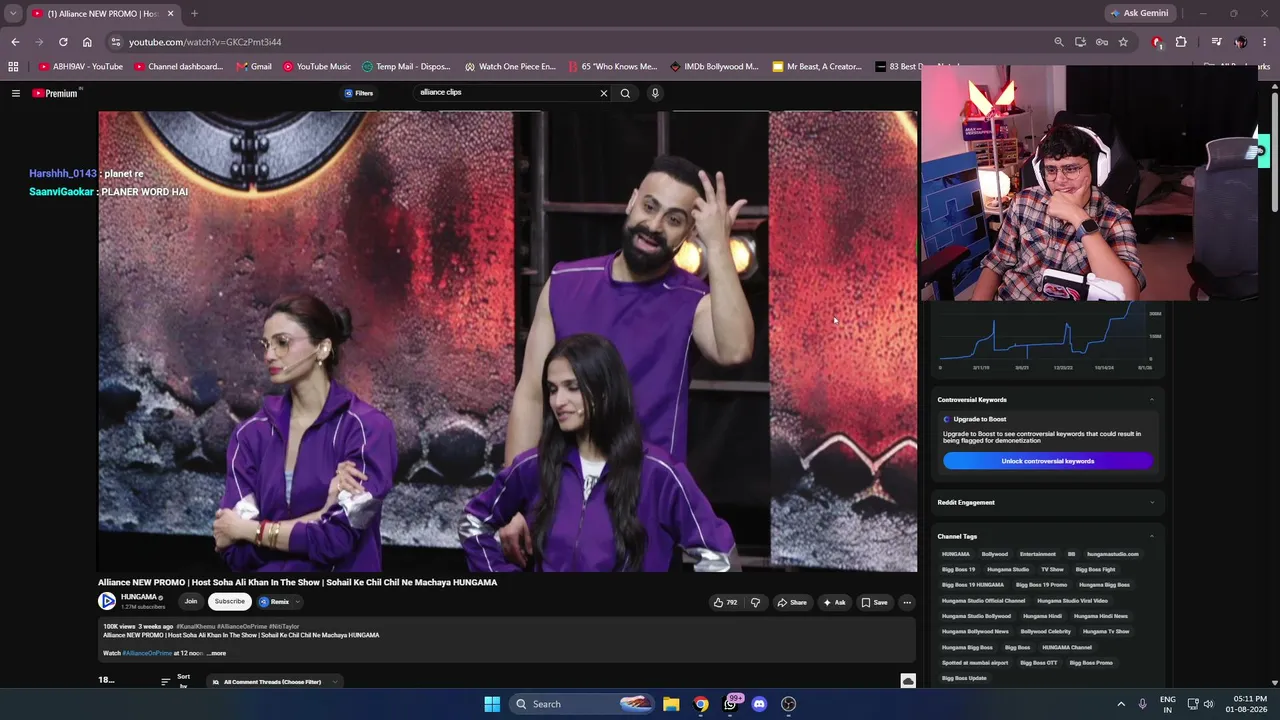Screen dimensions: 1280x720
Task: Focus the YouTube search box
Action: click(505, 93)
